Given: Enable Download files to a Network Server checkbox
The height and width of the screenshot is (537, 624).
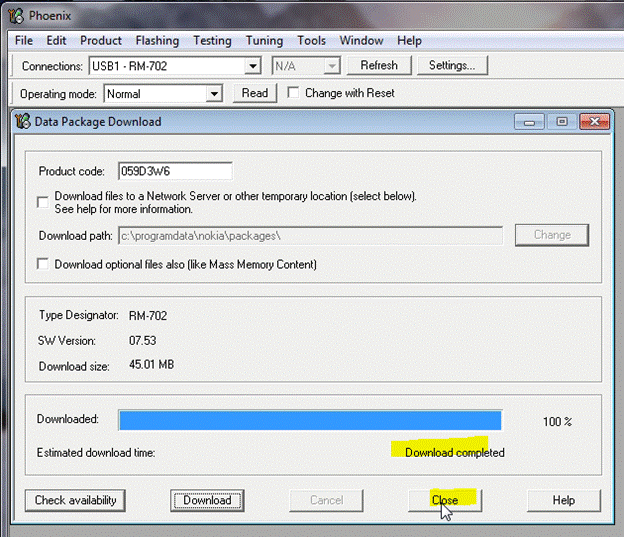Looking at the screenshot, I should point(43,202).
